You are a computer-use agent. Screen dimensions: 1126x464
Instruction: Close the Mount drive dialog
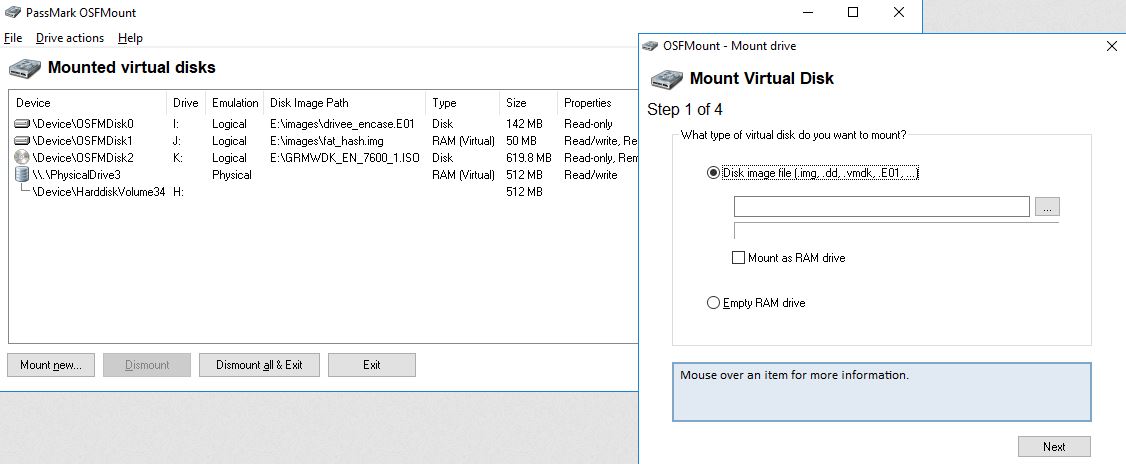(x=1112, y=46)
